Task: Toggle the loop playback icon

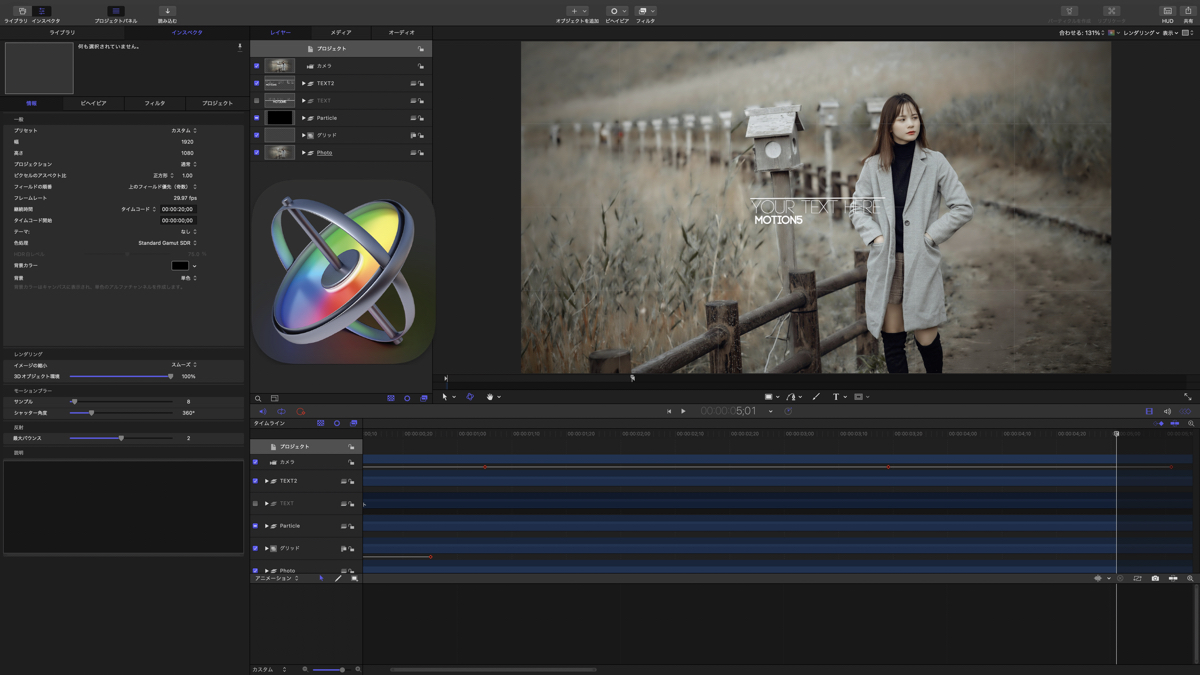Action: point(281,411)
